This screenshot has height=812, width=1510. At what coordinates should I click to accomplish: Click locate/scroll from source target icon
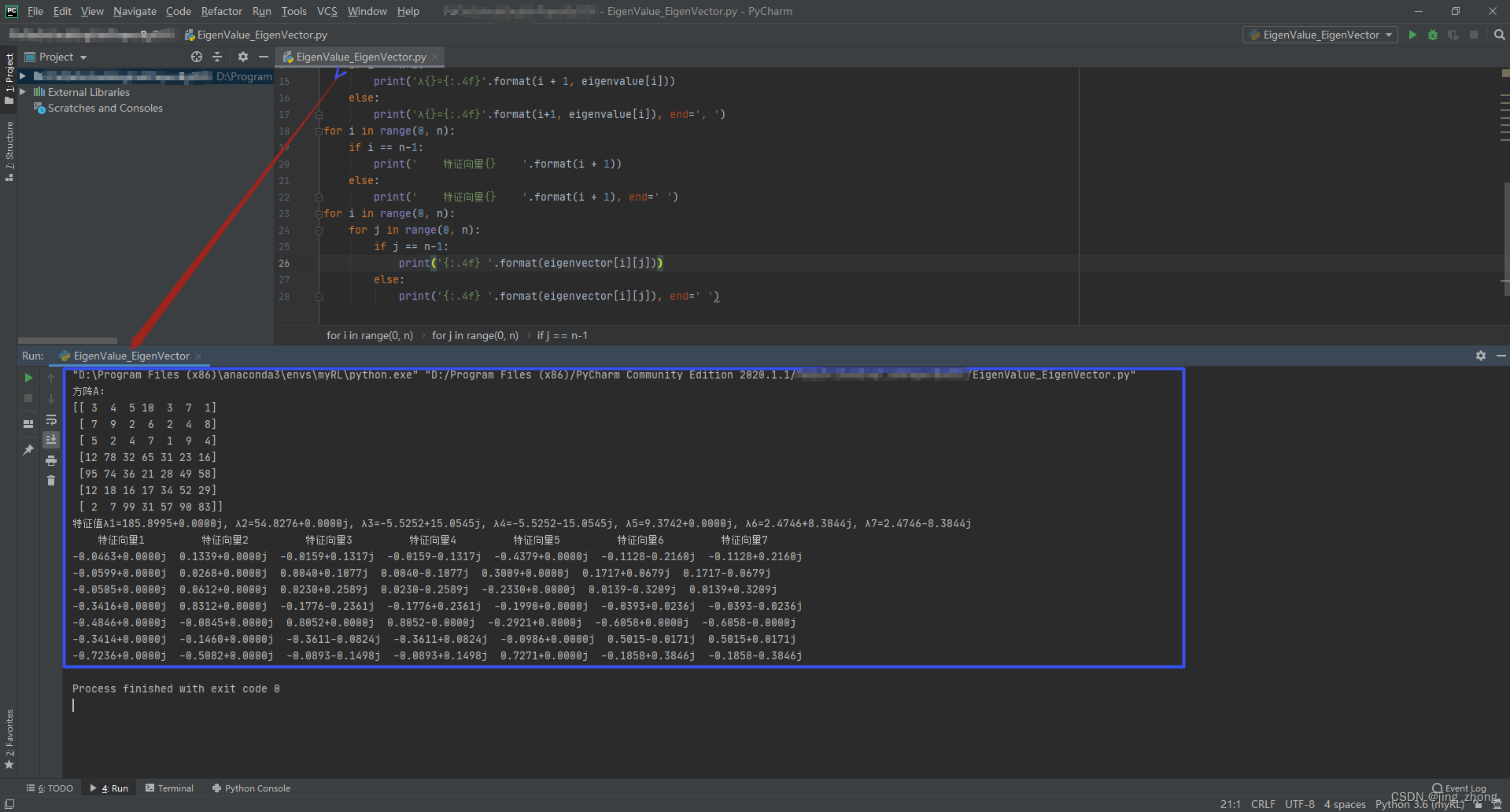(x=197, y=57)
